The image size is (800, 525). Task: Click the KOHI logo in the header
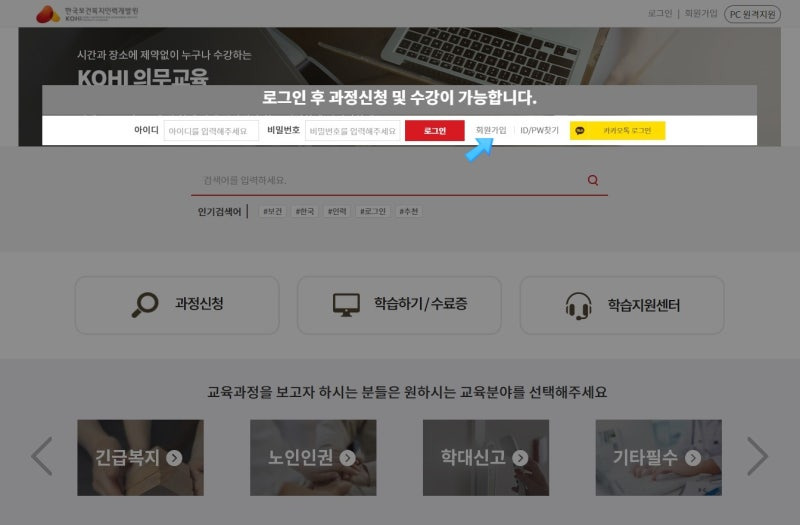coord(87,14)
